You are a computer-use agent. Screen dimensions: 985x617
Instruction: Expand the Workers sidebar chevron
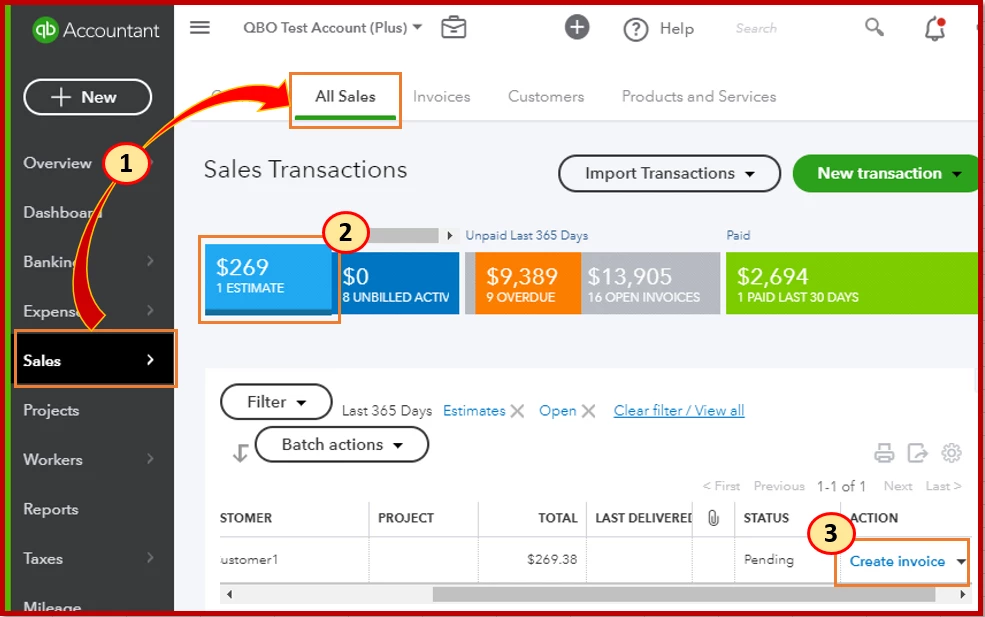[x=150, y=459]
